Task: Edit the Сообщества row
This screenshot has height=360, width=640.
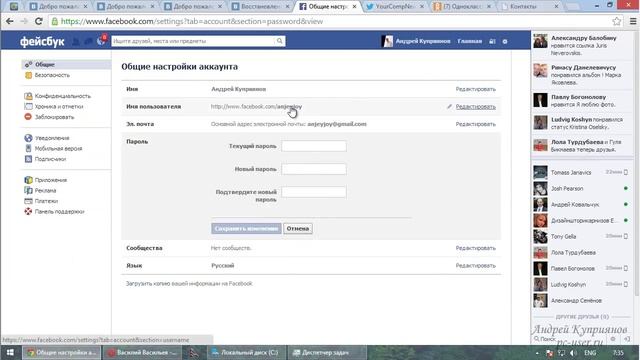Action: click(x=476, y=248)
